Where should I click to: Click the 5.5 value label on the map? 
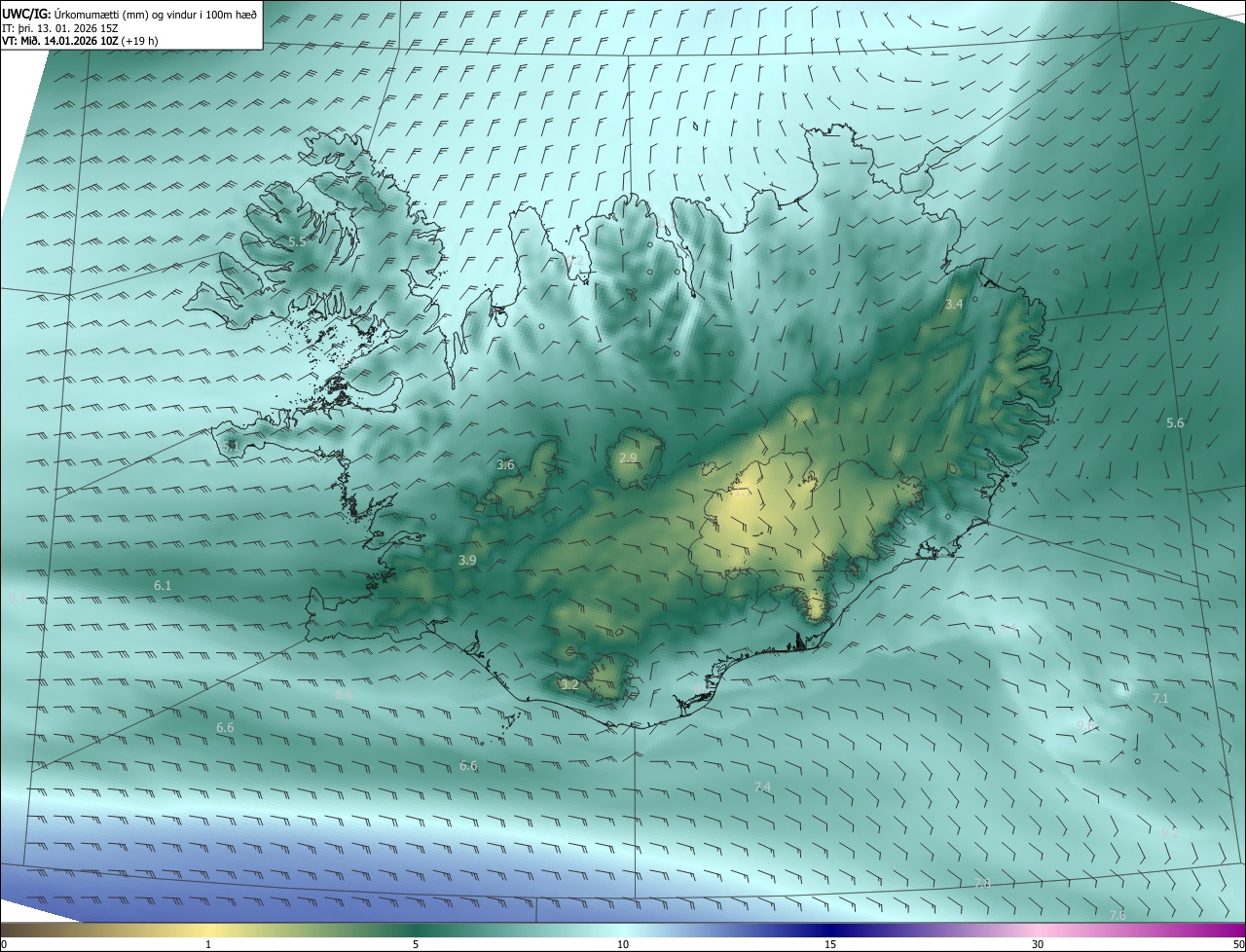[x=297, y=241]
